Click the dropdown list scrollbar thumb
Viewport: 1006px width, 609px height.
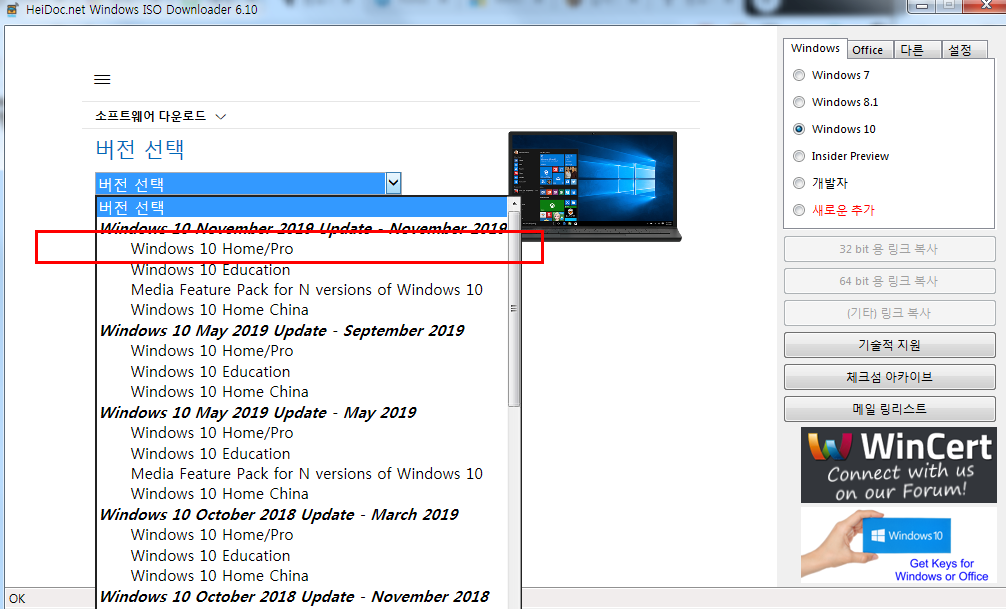click(514, 308)
